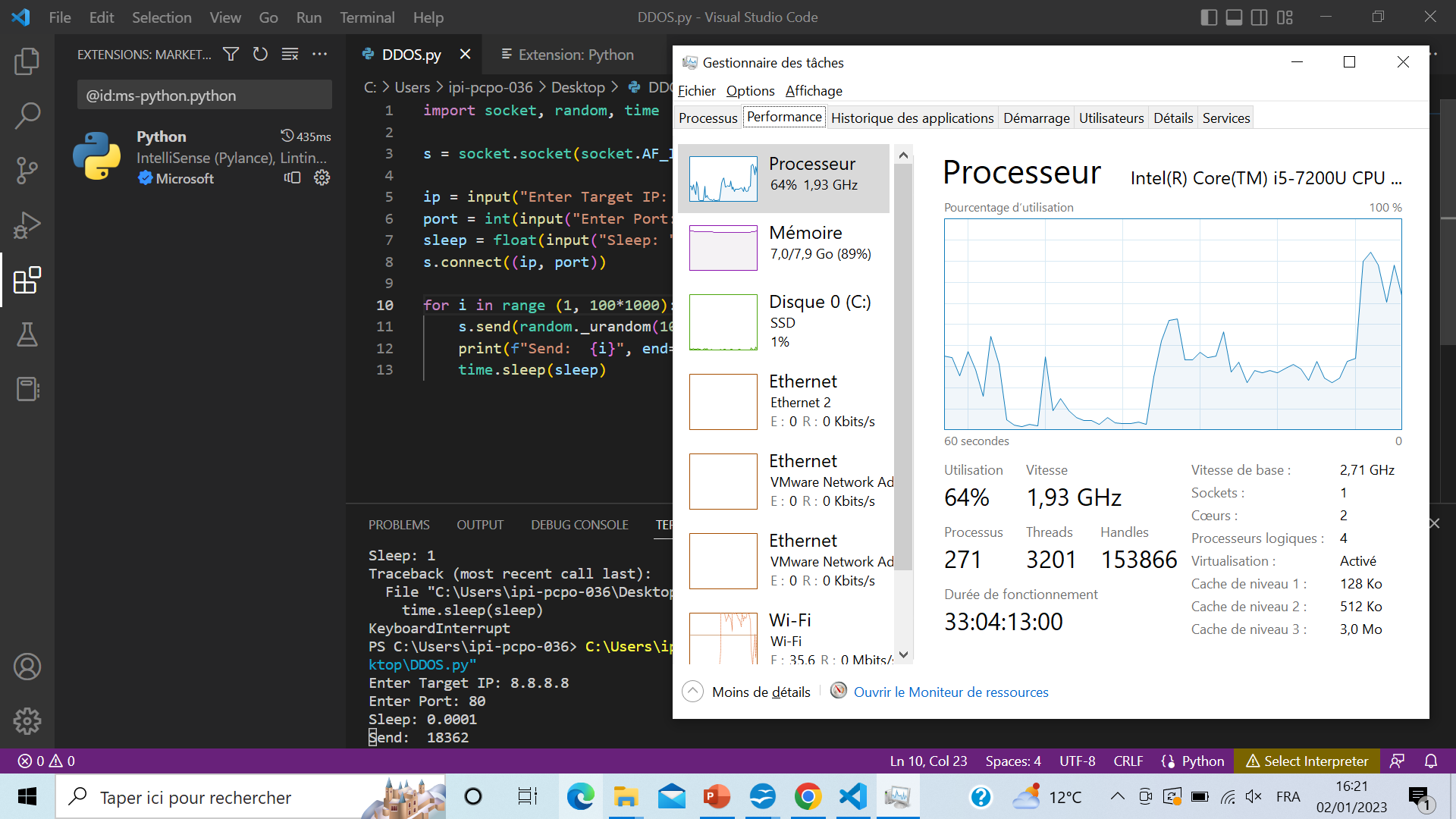Click Select Interpreter in status bar

click(1307, 761)
